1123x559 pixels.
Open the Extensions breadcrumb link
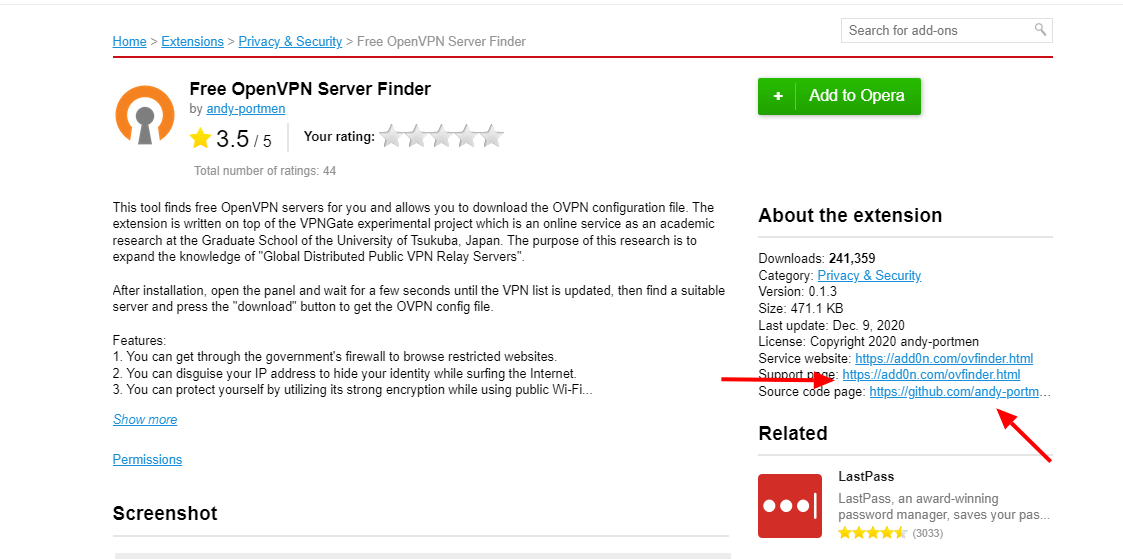point(193,42)
